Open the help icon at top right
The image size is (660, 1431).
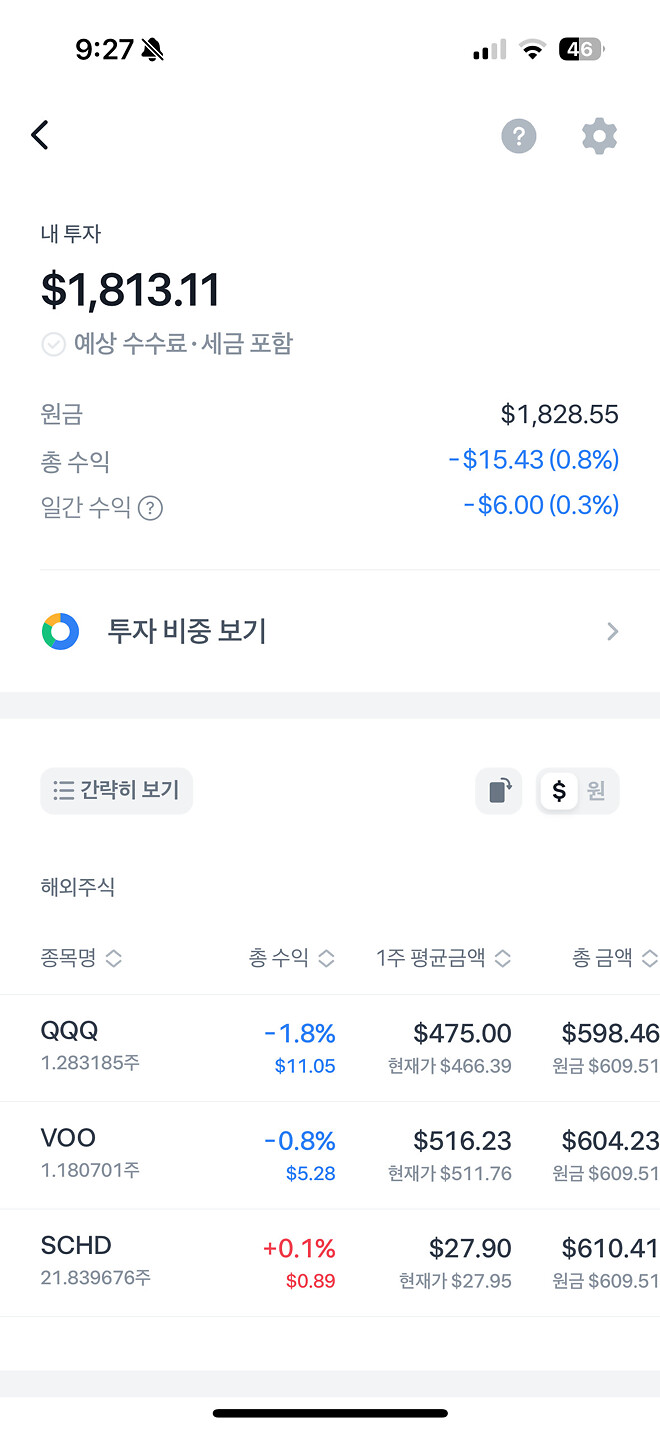tap(518, 136)
